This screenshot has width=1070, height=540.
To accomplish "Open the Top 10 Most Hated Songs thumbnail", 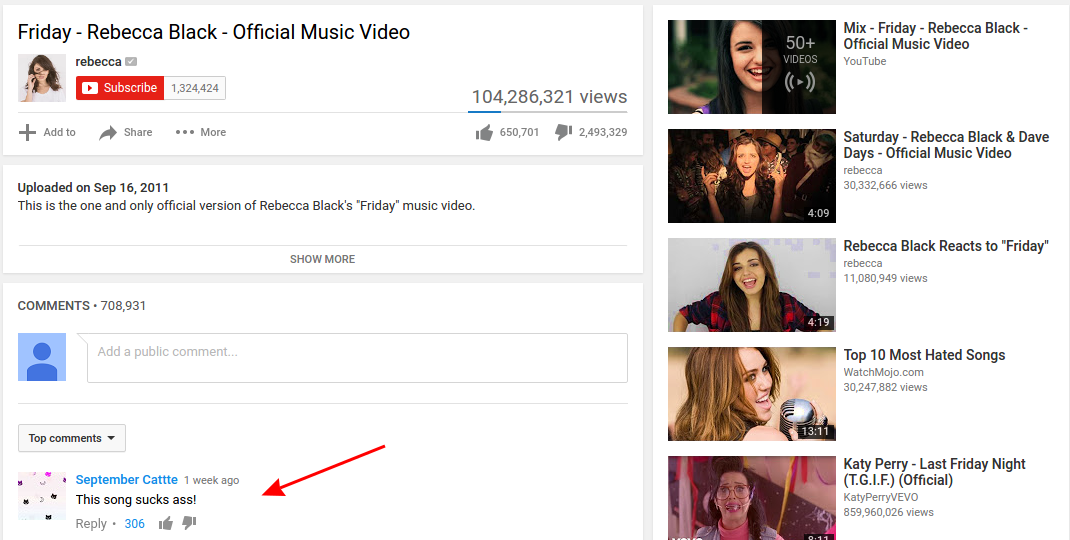I will 751,394.
